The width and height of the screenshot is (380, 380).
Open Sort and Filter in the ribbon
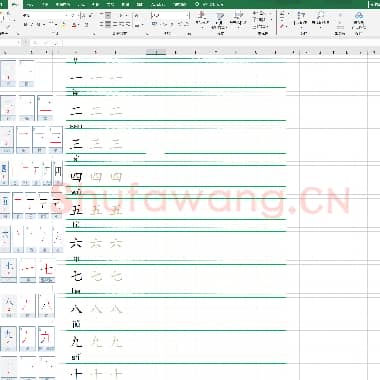click(x=301, y=19)
